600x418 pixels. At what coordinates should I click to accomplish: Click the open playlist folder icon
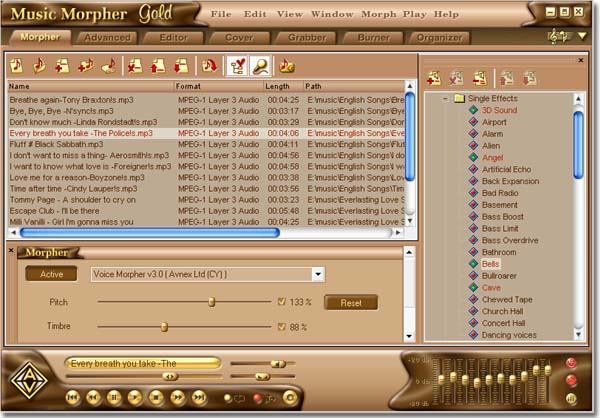tap(39, 65)
